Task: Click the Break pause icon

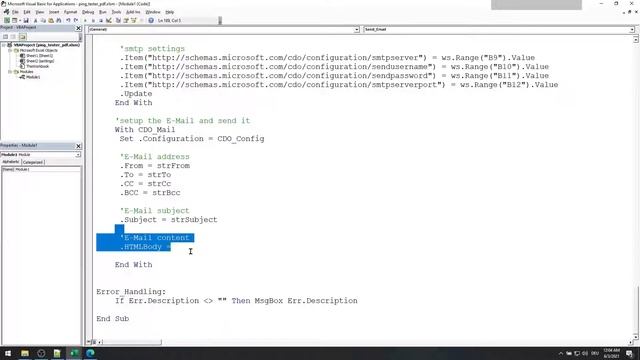Action: 93,20
